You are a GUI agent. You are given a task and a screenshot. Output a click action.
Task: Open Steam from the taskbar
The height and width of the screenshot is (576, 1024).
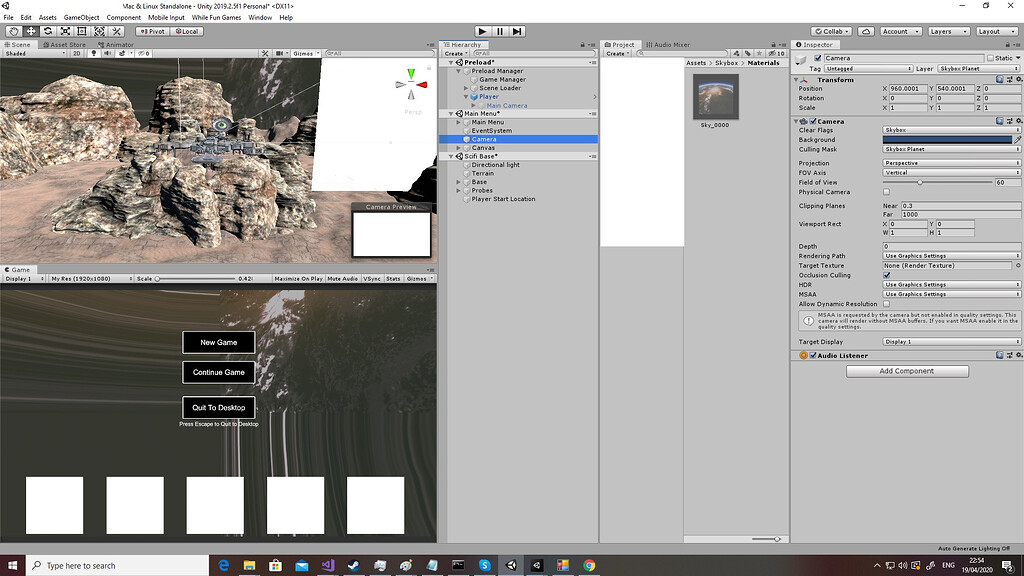[352, 565]
